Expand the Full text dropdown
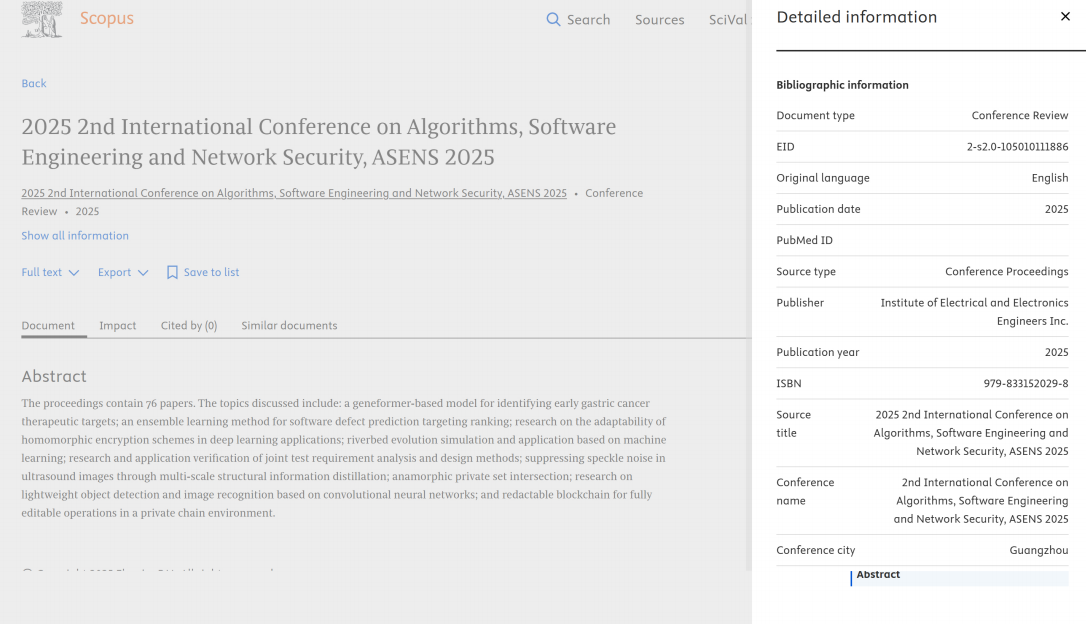Image resolution: width=1086 pixels, height=624 pixels. click(x=50, y=272)
